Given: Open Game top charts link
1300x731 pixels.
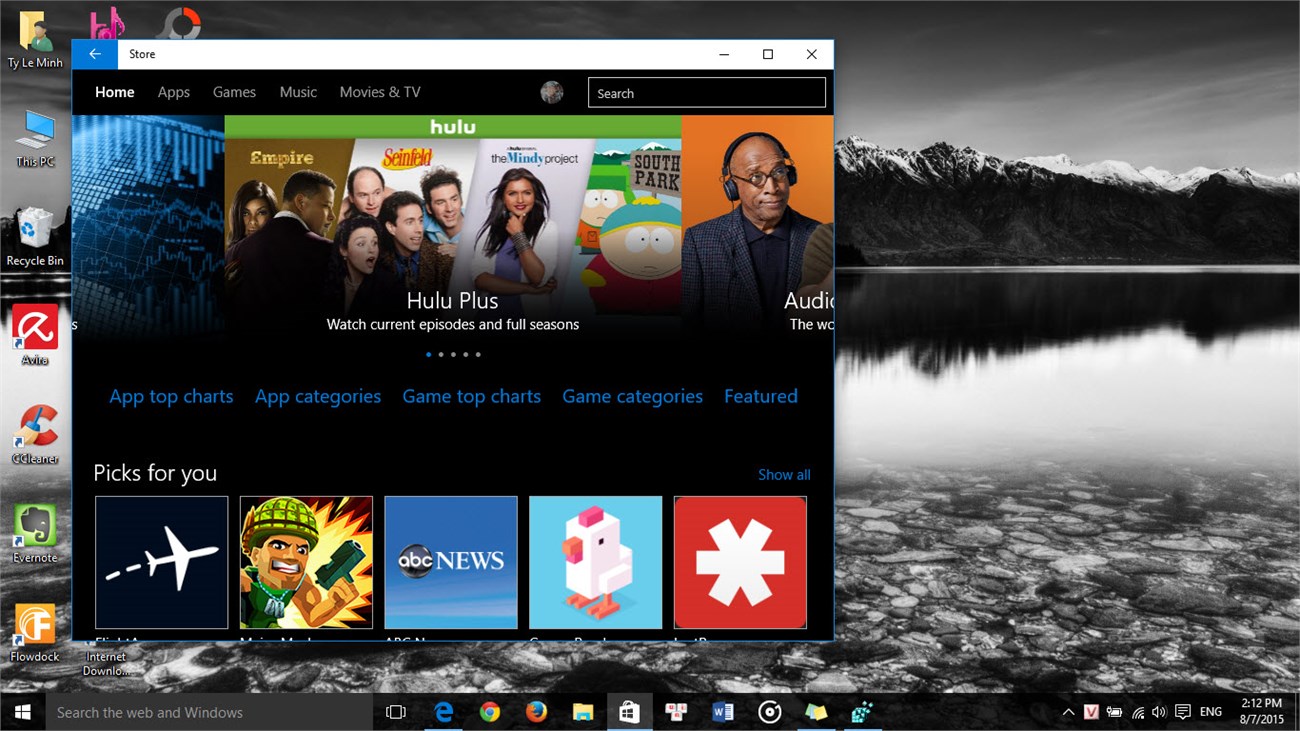Looking at the screenshot, I should pyautogui.click(x=472, y=396).
